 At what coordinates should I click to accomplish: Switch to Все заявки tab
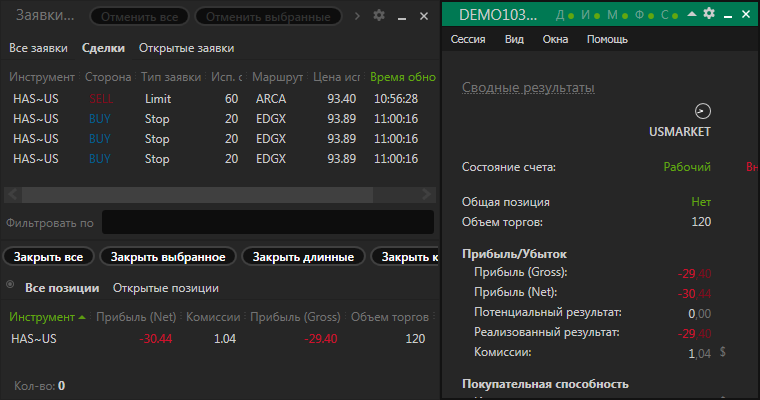[x=38, y=48]
